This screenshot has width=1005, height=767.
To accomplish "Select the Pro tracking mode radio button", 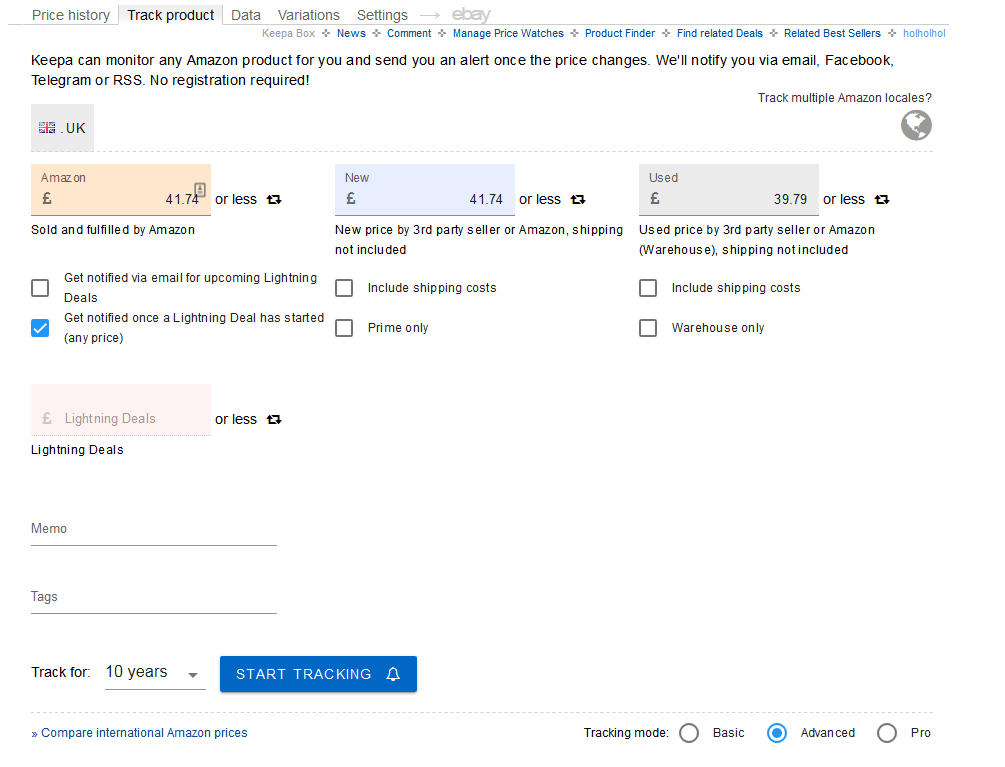I will [887, 733].
